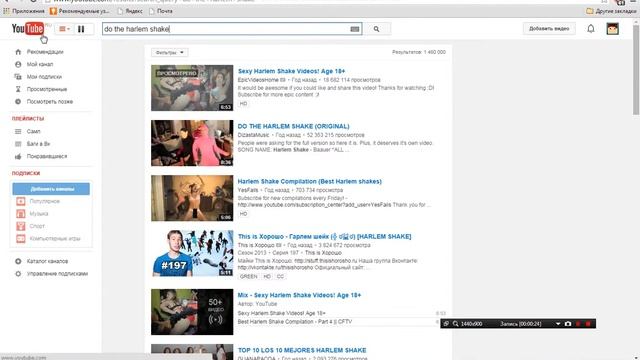Image resolution: width=640 pixels, height=360 pixels.
Task: Open TOP 10 LOS 10 MEJORES HARLEM SHAKE title
Action: click(302, 350)
